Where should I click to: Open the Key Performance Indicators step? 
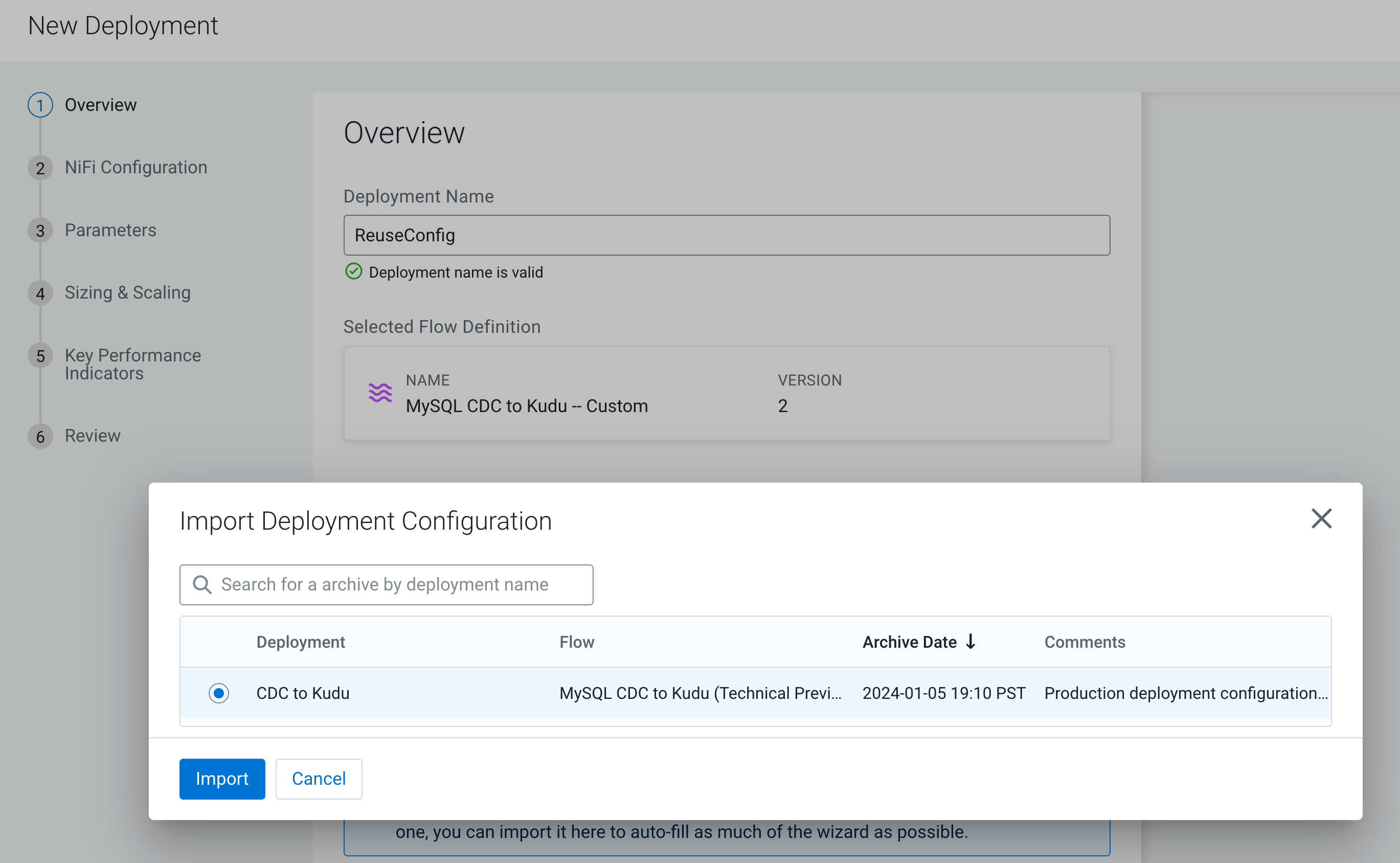coord(133,364)
